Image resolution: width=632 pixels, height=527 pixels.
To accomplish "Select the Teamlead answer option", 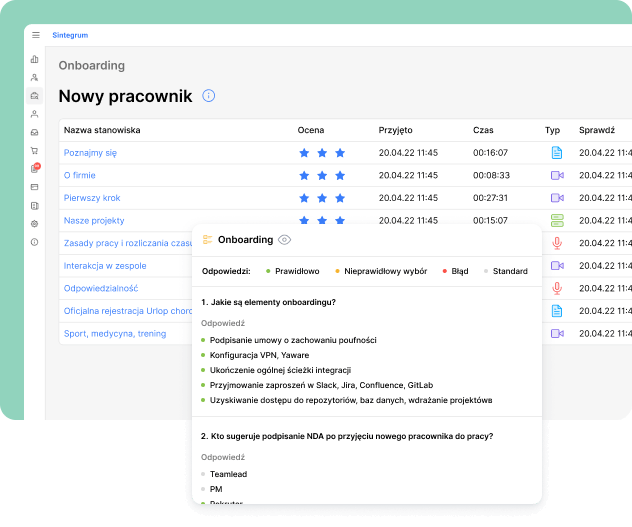I will (x=229, y=473).
